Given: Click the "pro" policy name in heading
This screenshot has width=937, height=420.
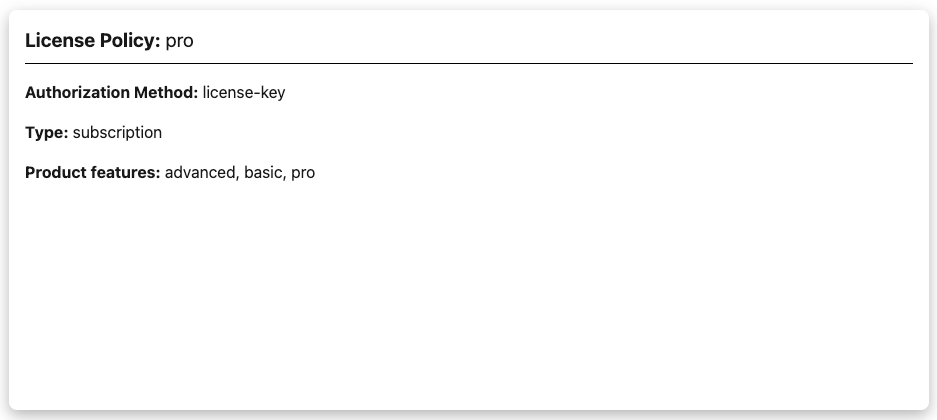Looking at the screenshot, I should click(x=179, y=42).
